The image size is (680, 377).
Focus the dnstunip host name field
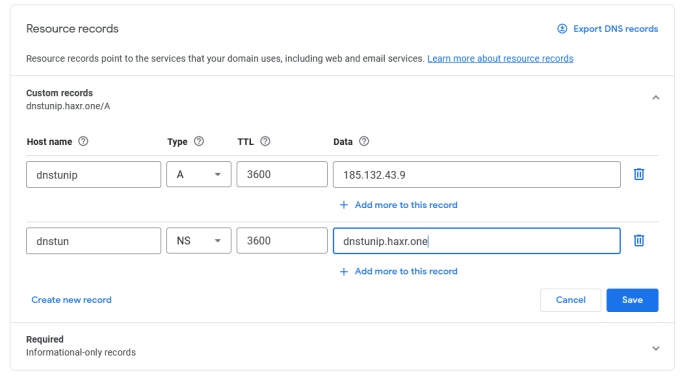click(93, 174)
